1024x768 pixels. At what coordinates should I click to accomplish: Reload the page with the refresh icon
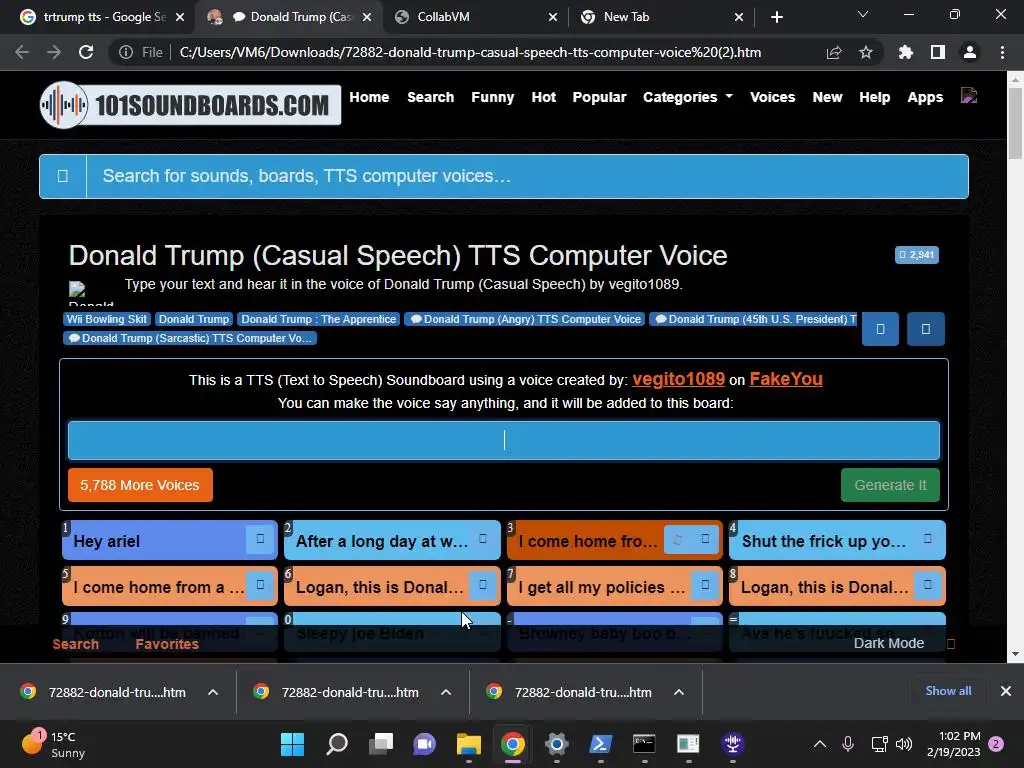pyautogui.click(x=86, y=52)
